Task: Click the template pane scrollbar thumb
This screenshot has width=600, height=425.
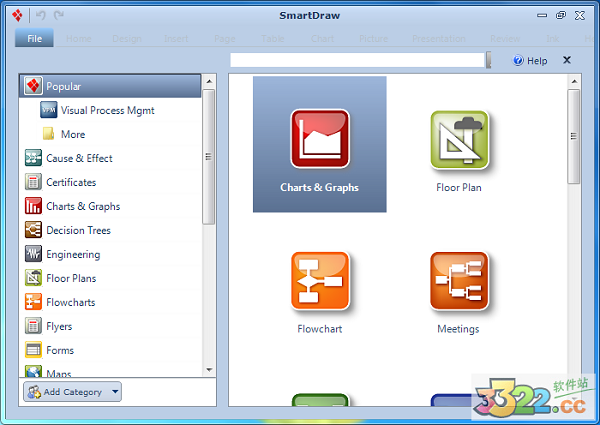Action: [x=574, y=137]
